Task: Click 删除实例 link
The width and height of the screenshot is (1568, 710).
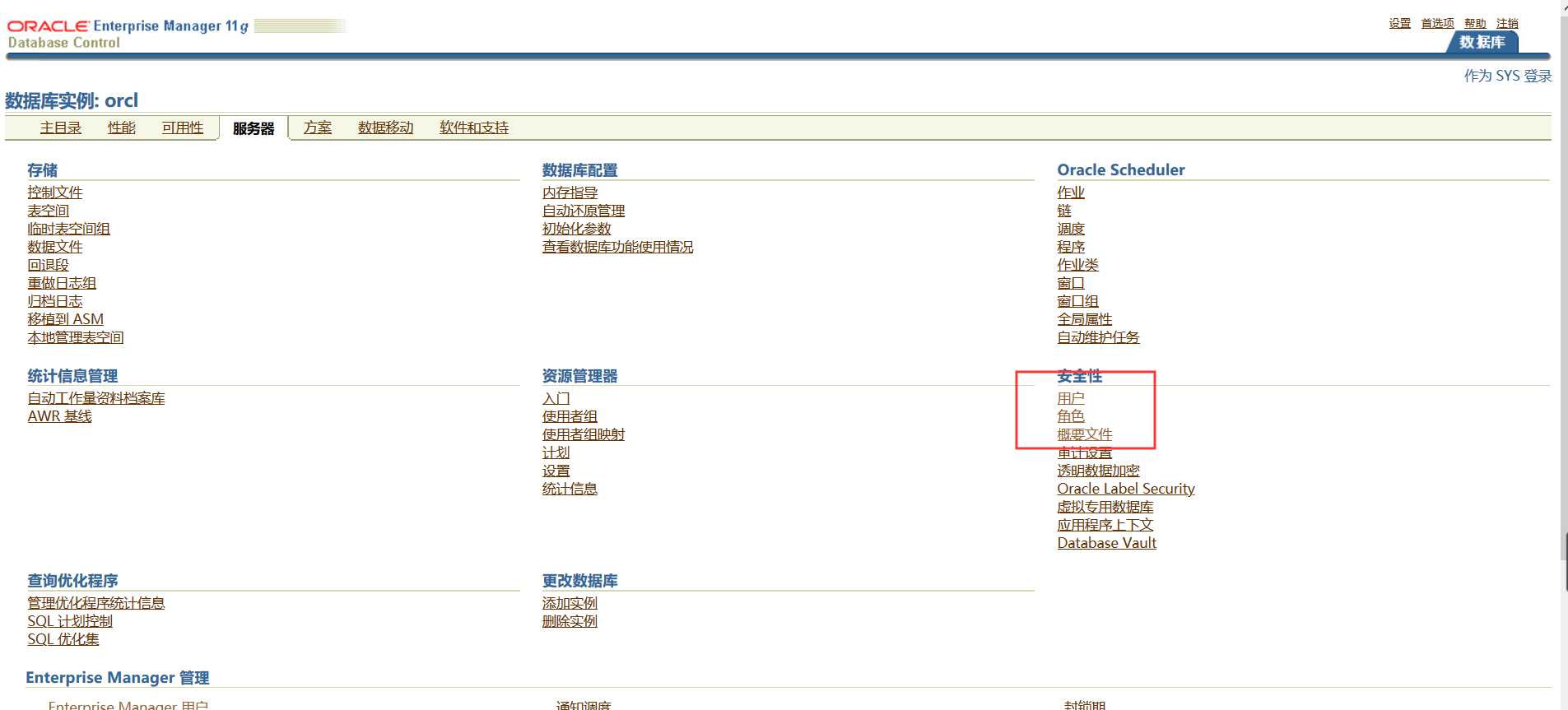Action: tap(570, 621)
